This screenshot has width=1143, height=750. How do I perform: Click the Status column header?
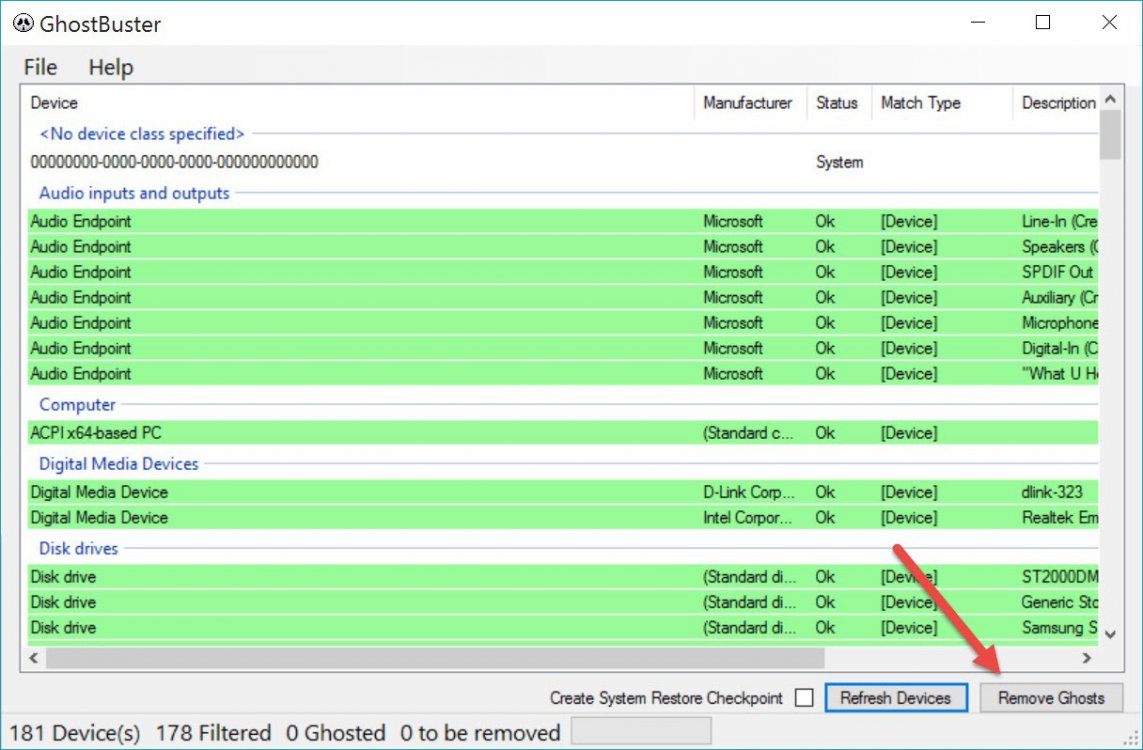(837, 103)
